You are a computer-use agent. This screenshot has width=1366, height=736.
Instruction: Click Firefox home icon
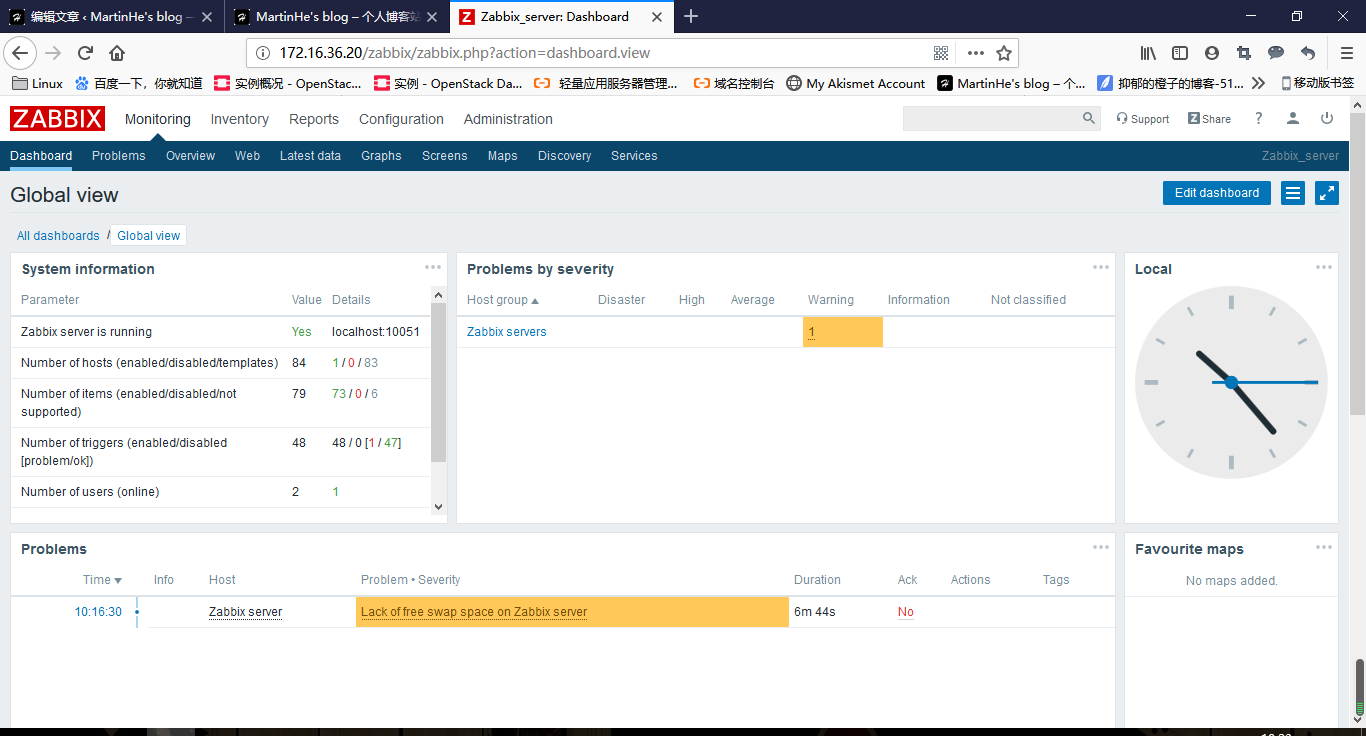click(117, 53)
